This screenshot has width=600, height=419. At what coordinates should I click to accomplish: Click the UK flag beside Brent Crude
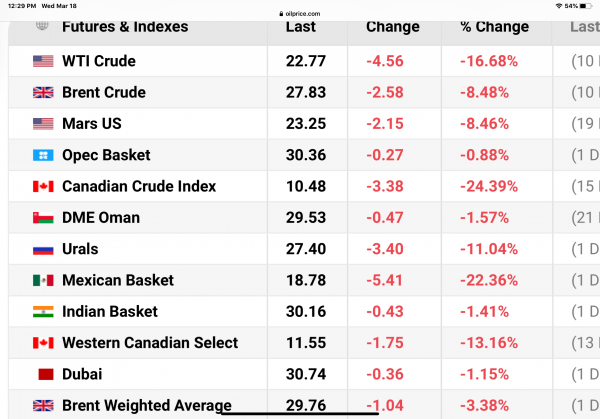pyautogui.click(x=43, y=92)
